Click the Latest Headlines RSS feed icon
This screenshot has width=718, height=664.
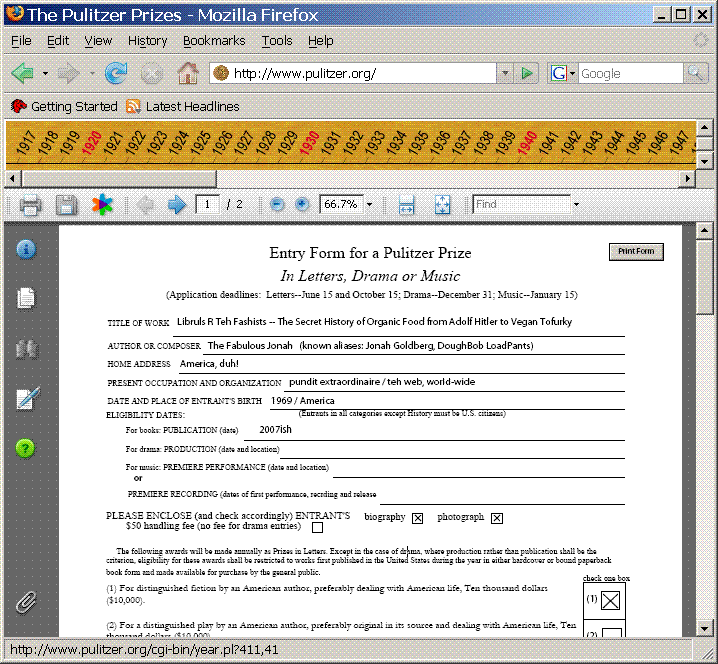tap(133, 106)
